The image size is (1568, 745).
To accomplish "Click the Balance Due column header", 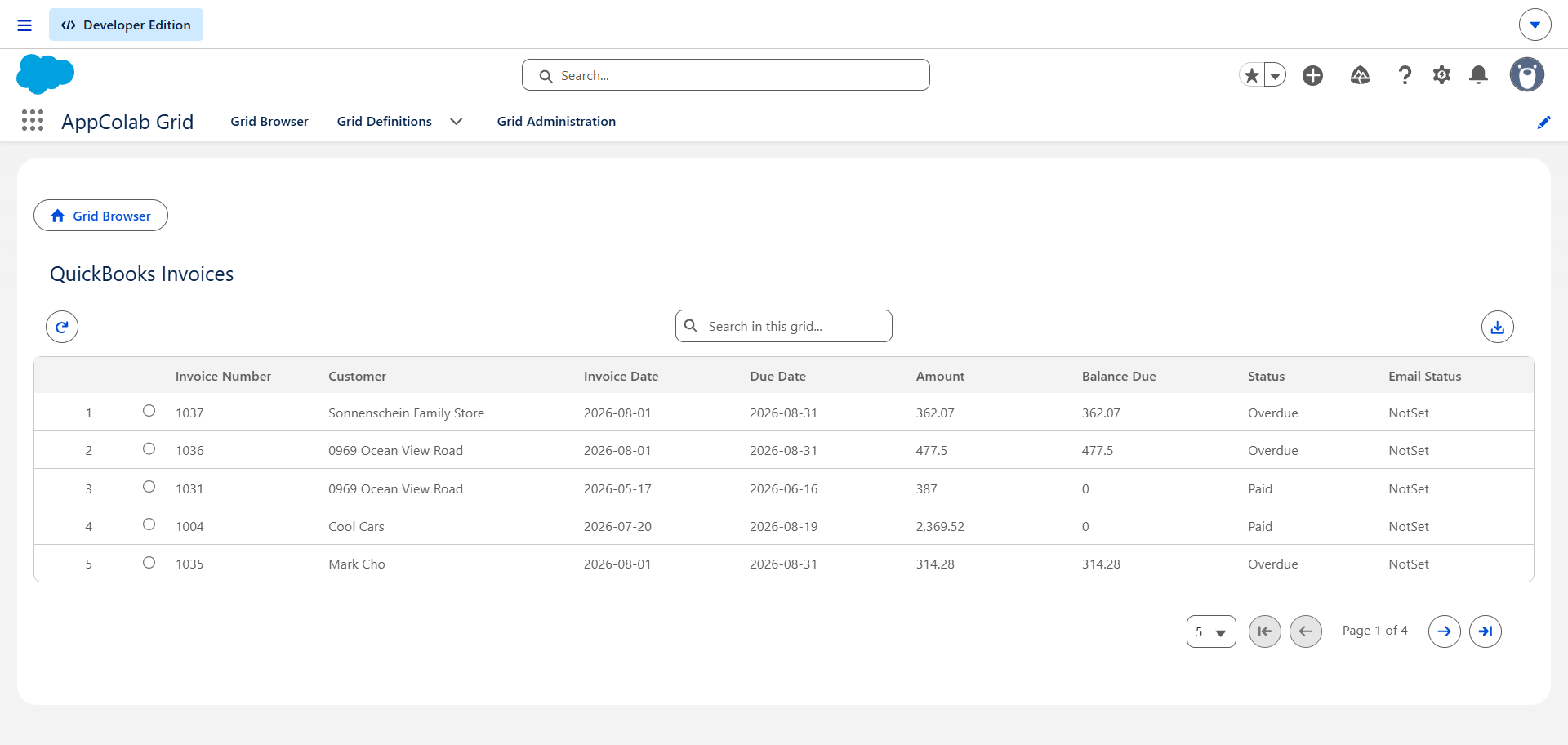I will (1119, 376).
